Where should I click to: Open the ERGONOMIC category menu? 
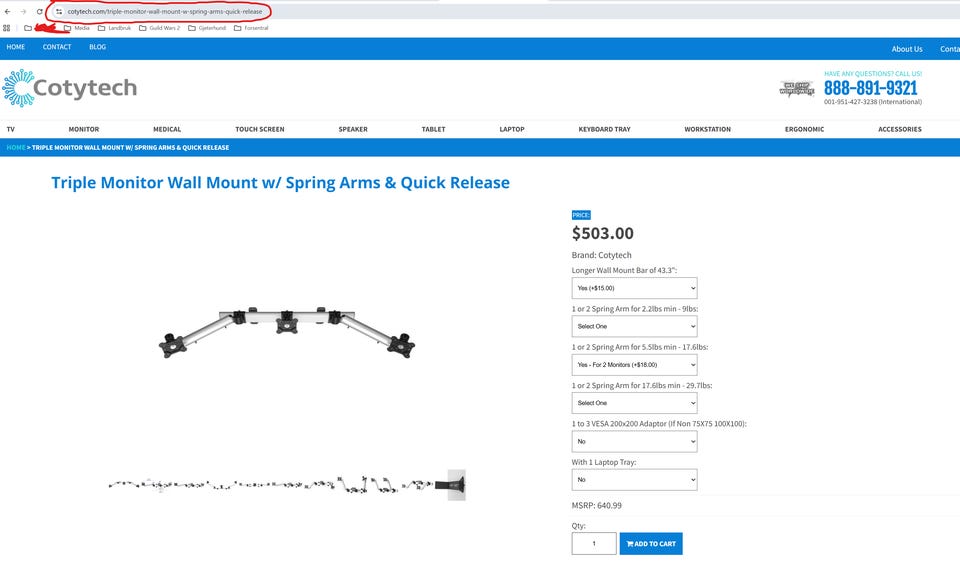(x=804, y=129)
